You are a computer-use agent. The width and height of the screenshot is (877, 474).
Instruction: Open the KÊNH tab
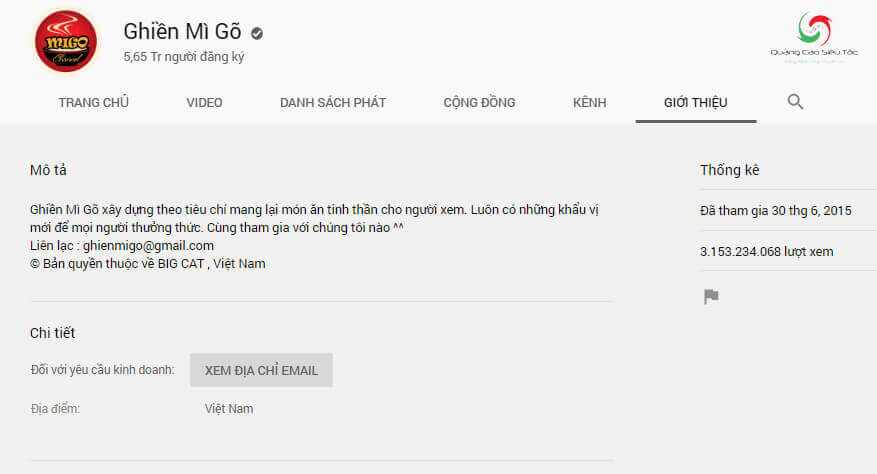click(x=589, y=103)
